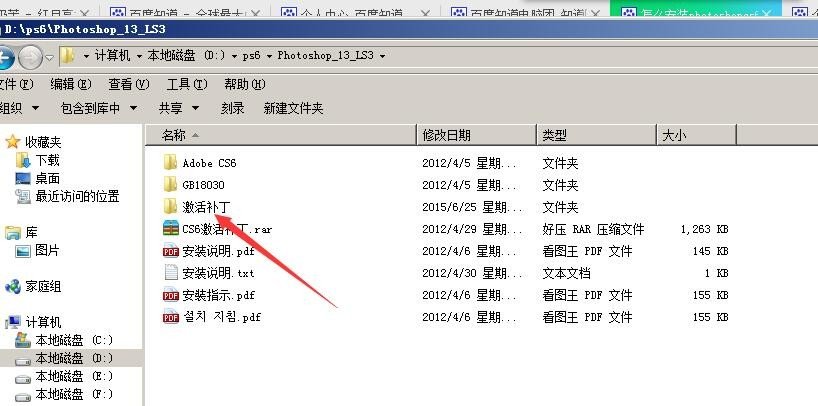Open the 包含到库中 dropdown
The image size is (818, 406).
coord(99,108)
